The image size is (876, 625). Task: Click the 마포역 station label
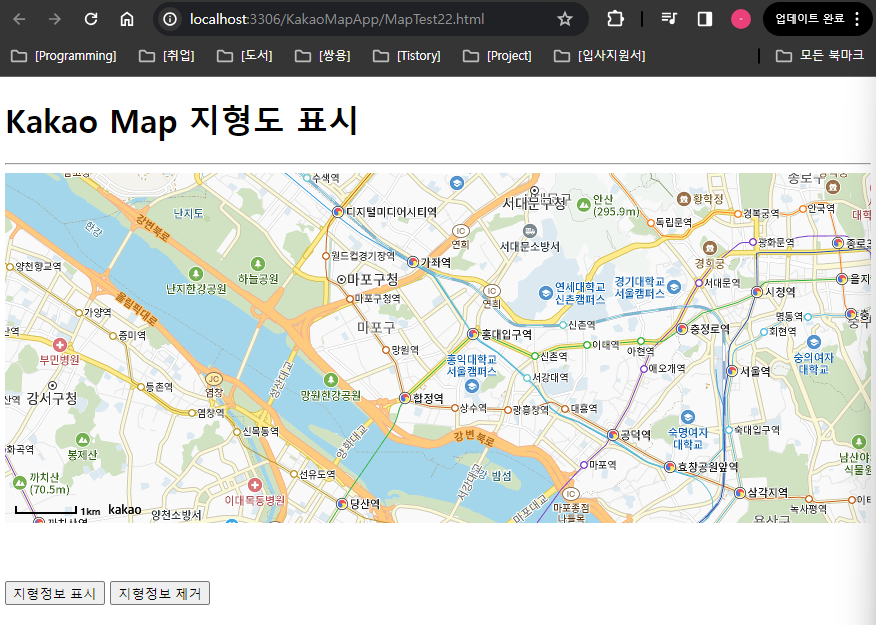tap(603, 464)
